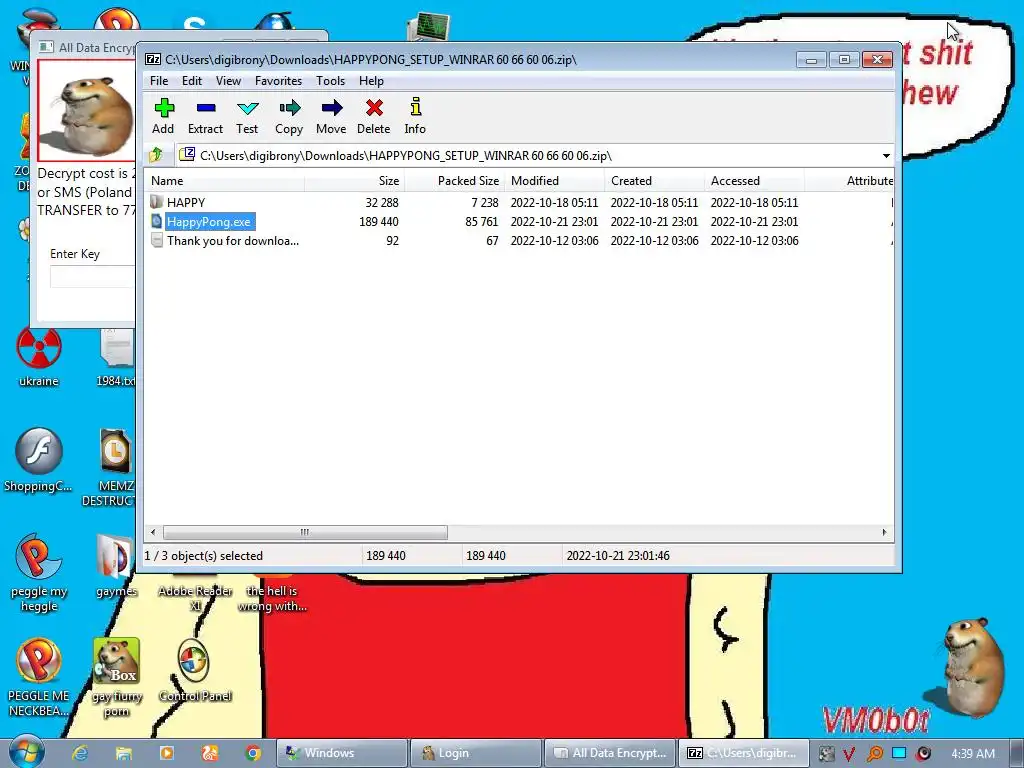
Task: Open Windows Media Player taskbar icon
Action: (167, 753)
